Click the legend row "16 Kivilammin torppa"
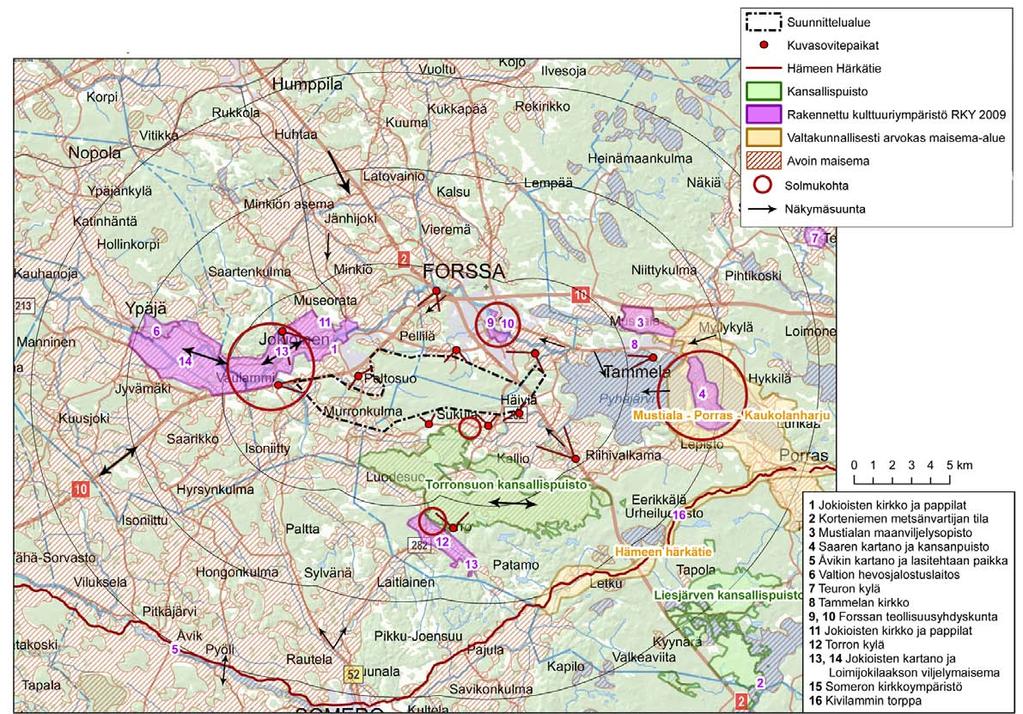This screenshot has height=714, width=1023. click(x=865, y=701)
